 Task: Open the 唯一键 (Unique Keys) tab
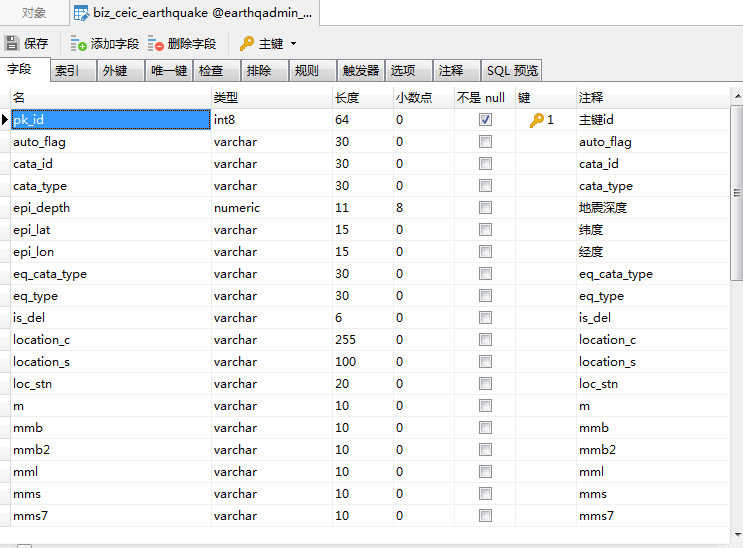pyautogui.click(x=169, y=71)
